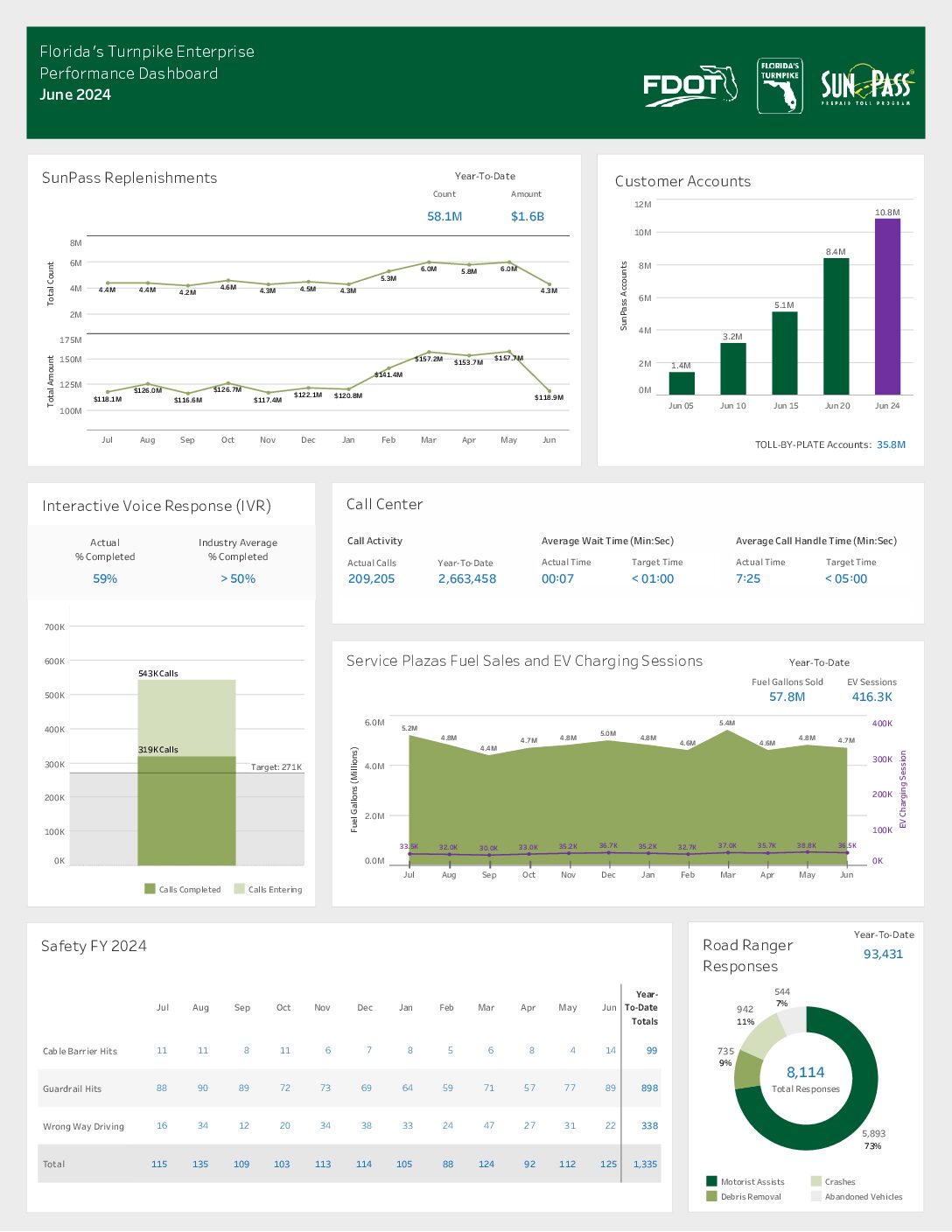Viewport: 952px width, 1232px height.
Task: Click the safety grand total "1,335"
Action: point(645,1164)
